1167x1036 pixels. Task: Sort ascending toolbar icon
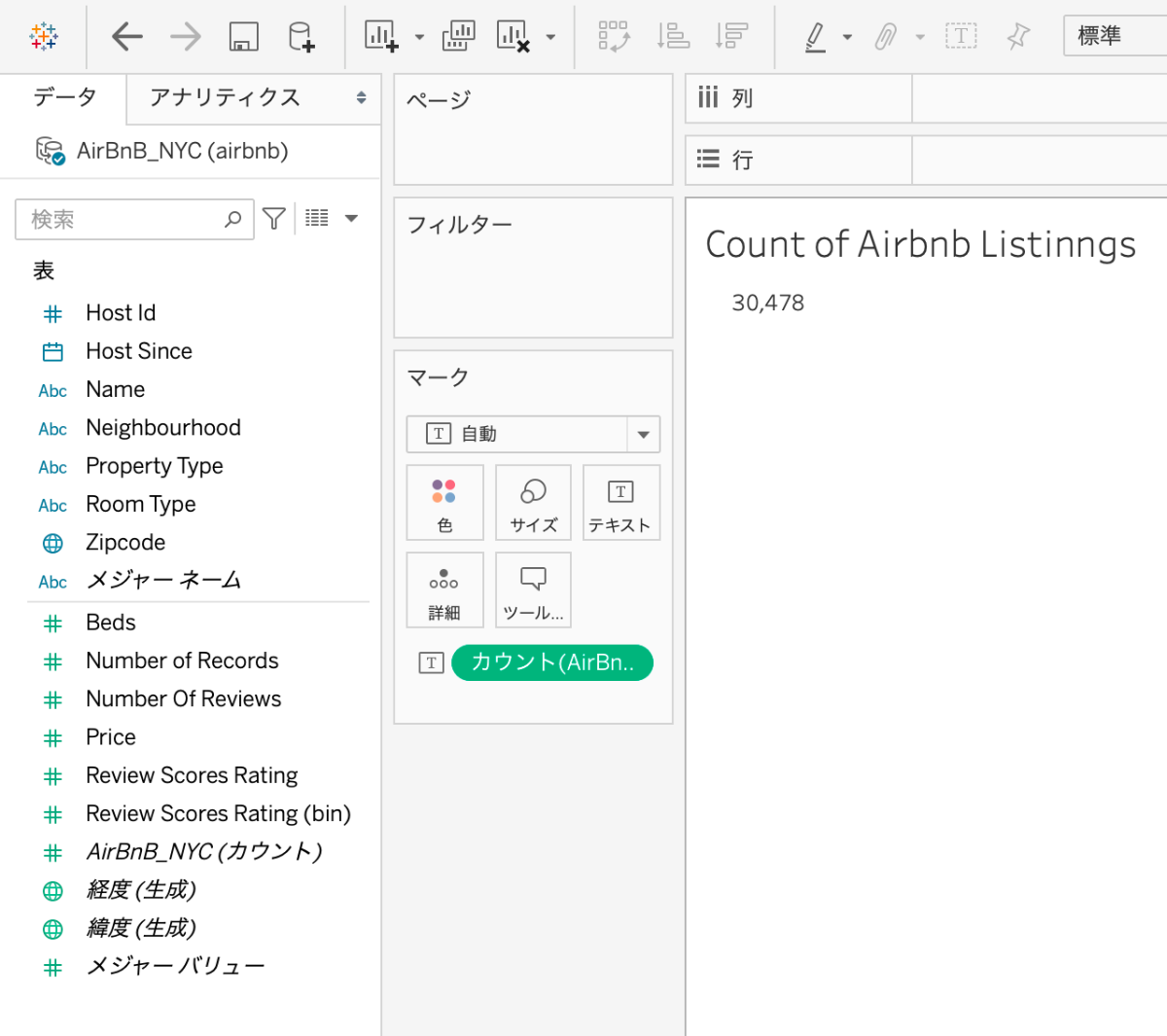pos(673,37)
